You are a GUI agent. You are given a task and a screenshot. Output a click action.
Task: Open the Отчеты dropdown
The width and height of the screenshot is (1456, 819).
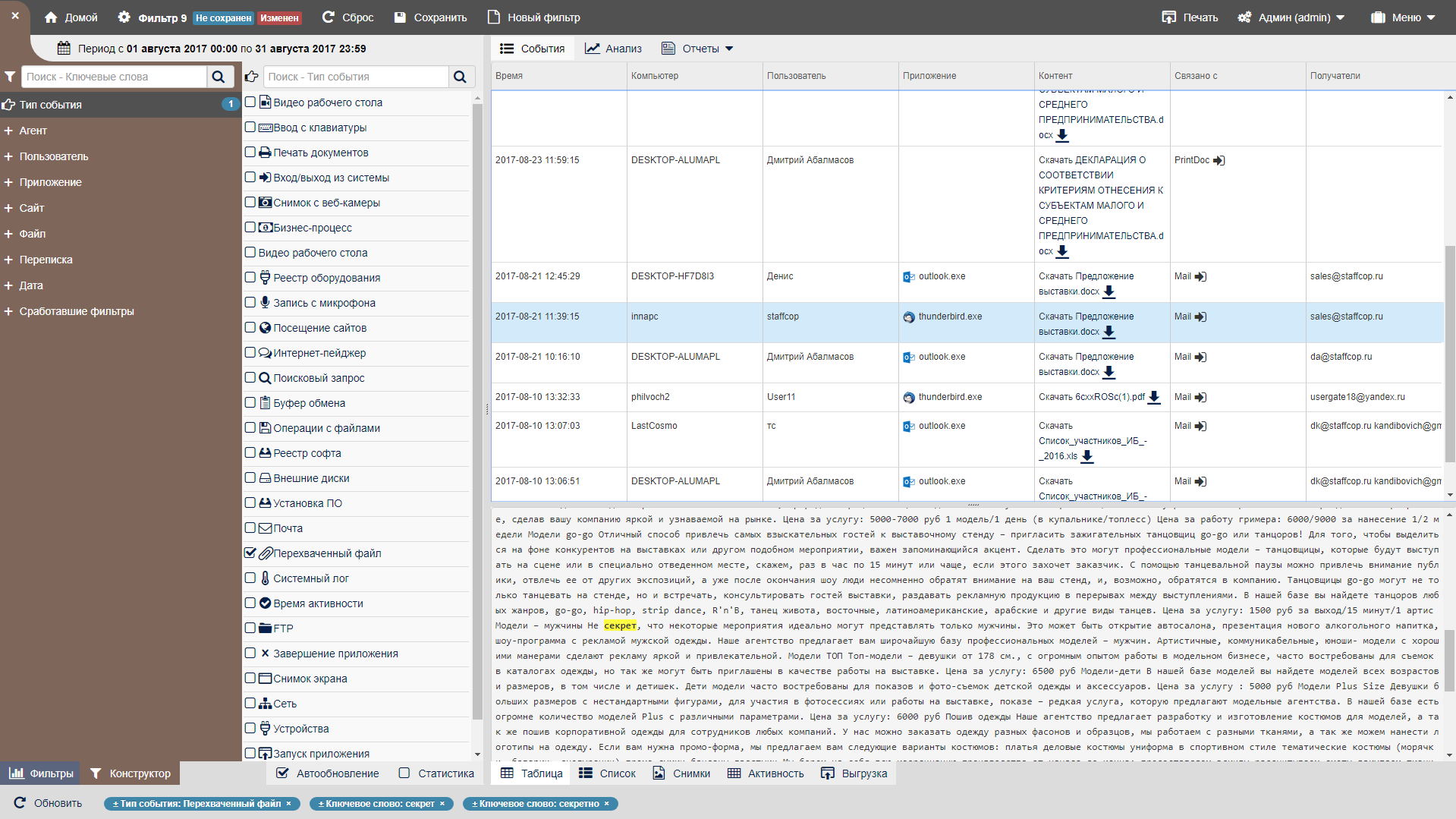click(698, 49)
